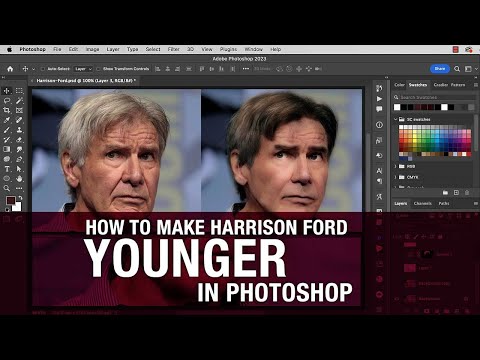The width and height of the screenshot is (480, 360).
Task: Open the Info panel circled-i icon
Action: click(x=379, y=125)
